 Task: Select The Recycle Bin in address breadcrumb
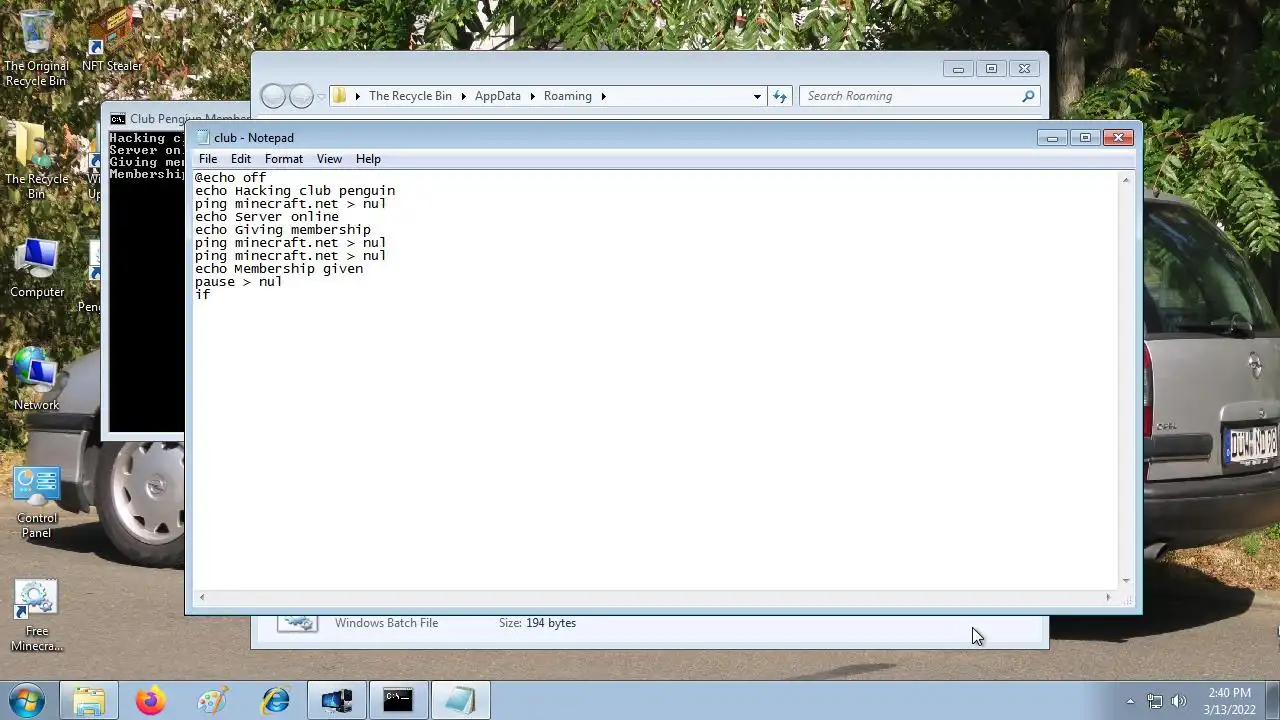(410, 96)
